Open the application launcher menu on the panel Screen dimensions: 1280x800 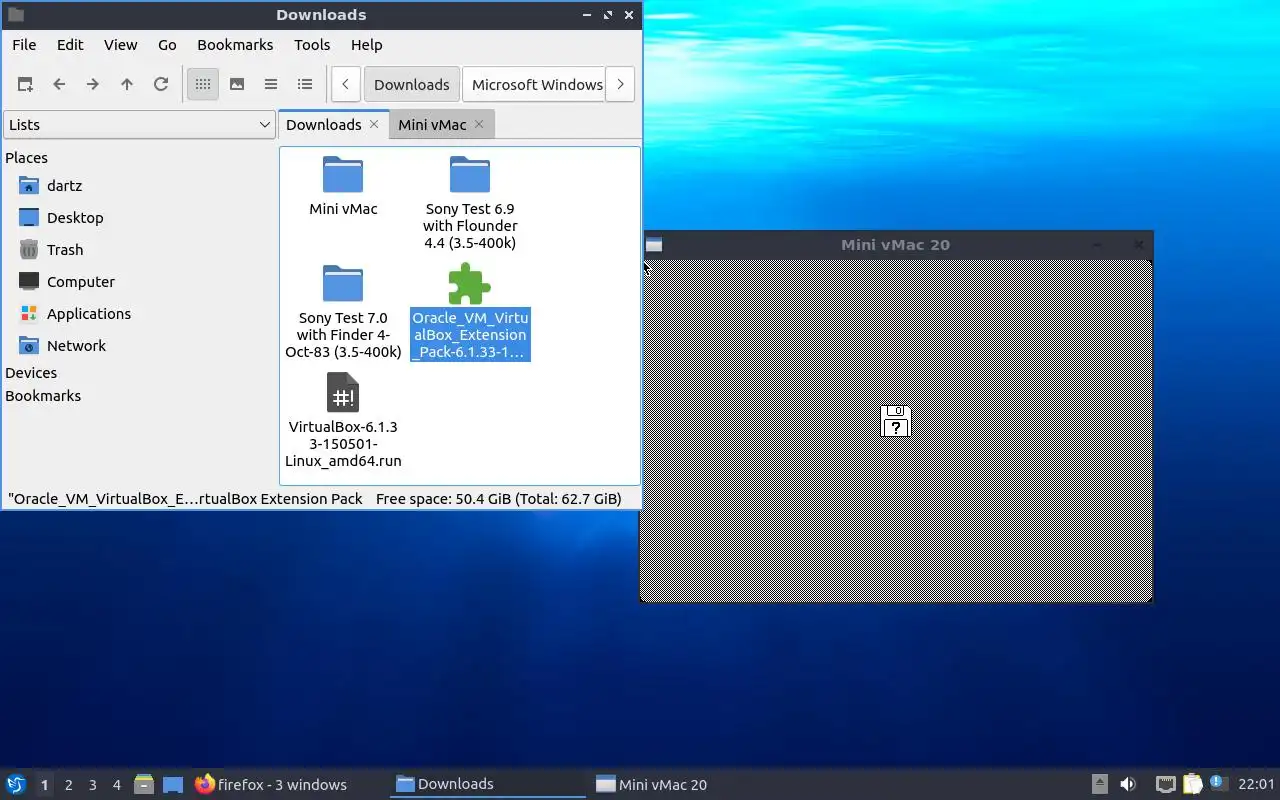16,785
